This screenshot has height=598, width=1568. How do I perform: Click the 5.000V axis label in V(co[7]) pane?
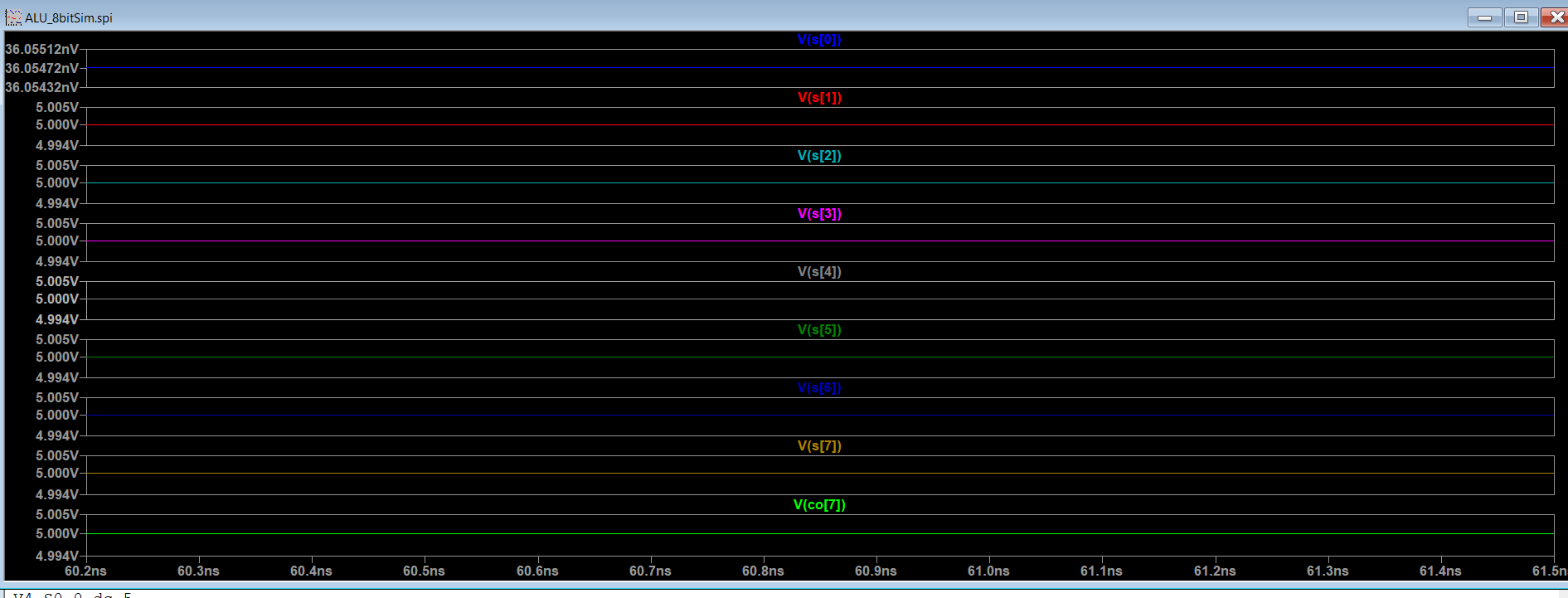pyautogui.click(x=57, y=534)
